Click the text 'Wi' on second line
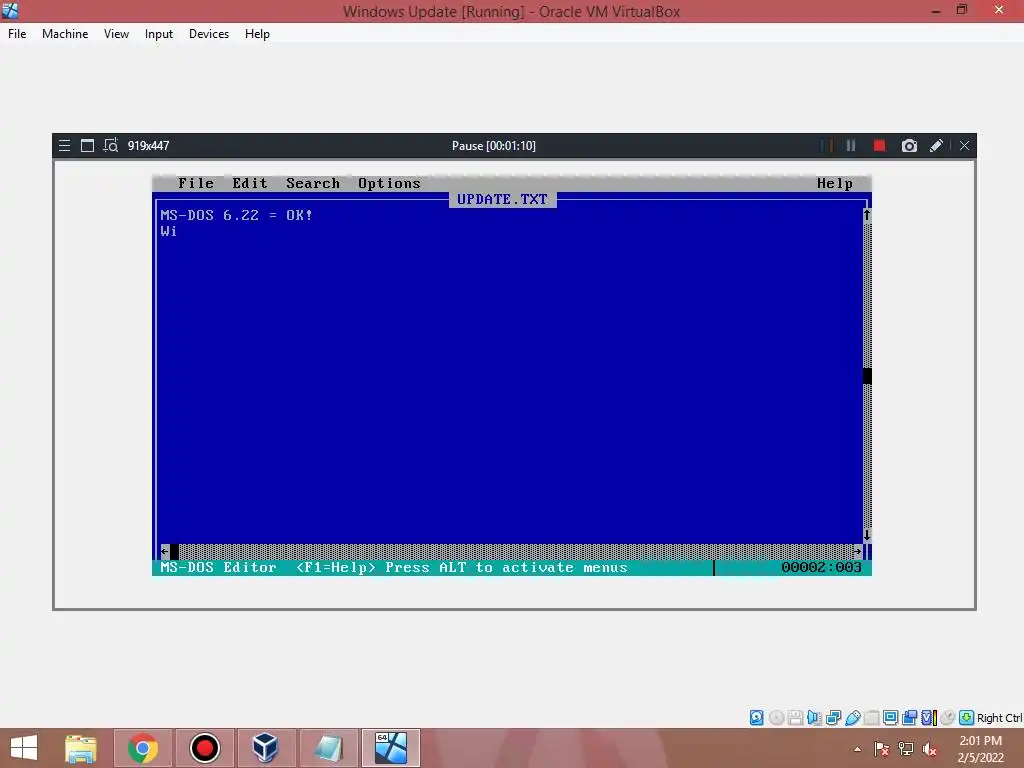The width and height of the screenshot is (1024, 768). [168, 231]
